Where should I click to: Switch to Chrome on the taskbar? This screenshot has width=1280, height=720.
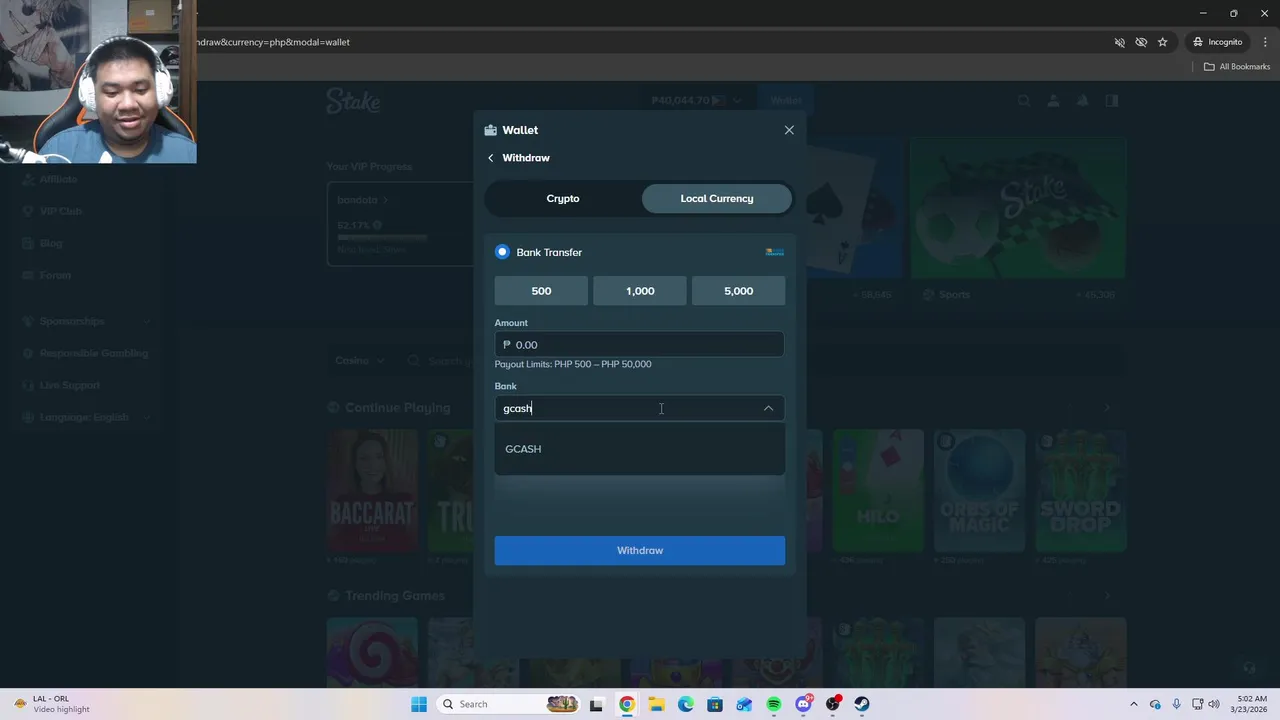[x=626, y=704]
